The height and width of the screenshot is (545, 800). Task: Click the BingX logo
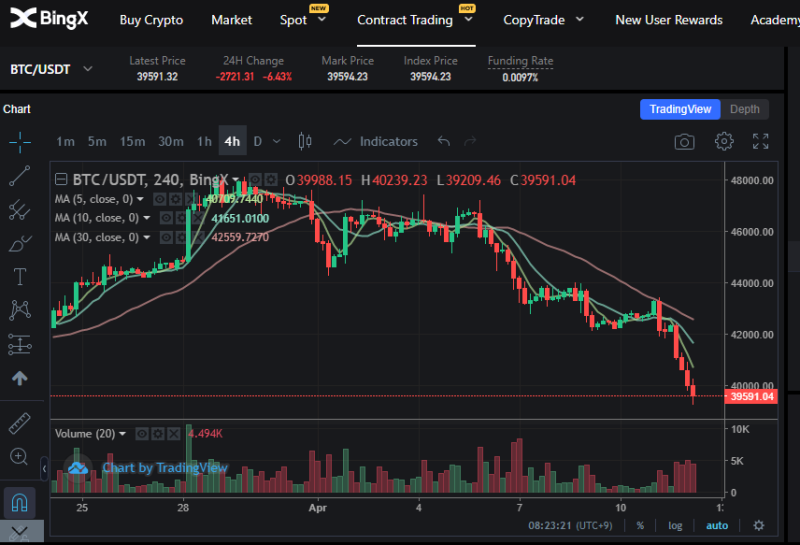point(49,19)
